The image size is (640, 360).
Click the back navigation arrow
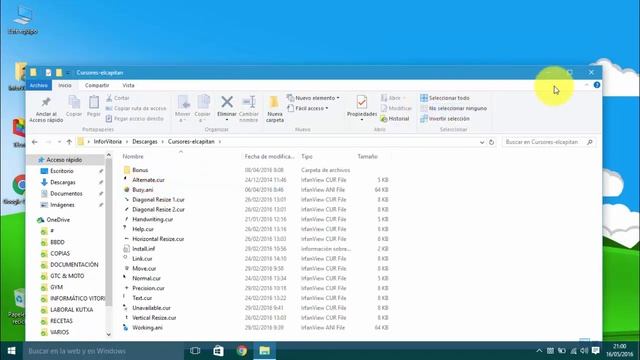click(x=35, y=142)
